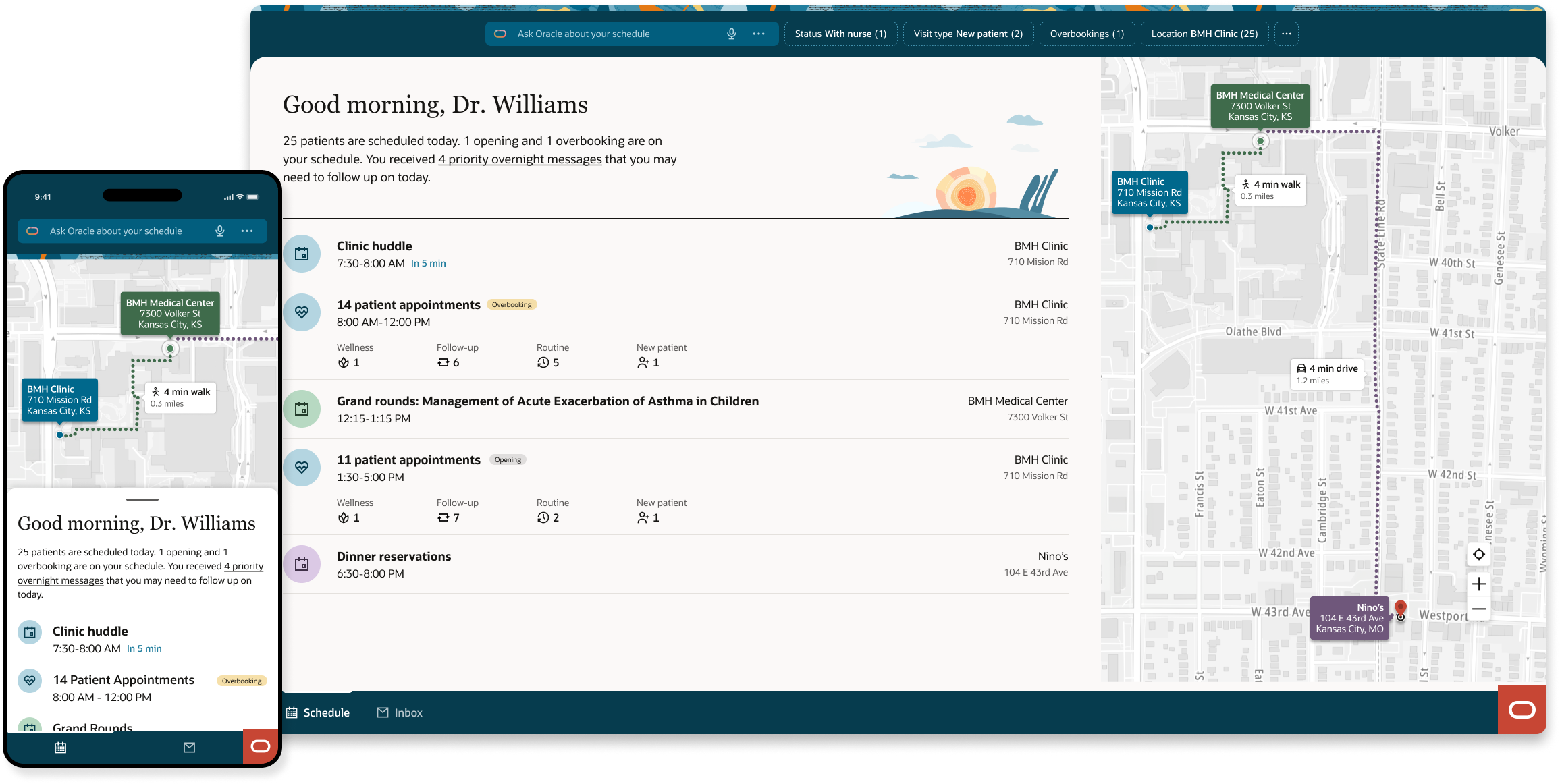Click heart icon for 14 Patient Appointments on mobile
The image size is (1560, 784).
coord(30,681)
